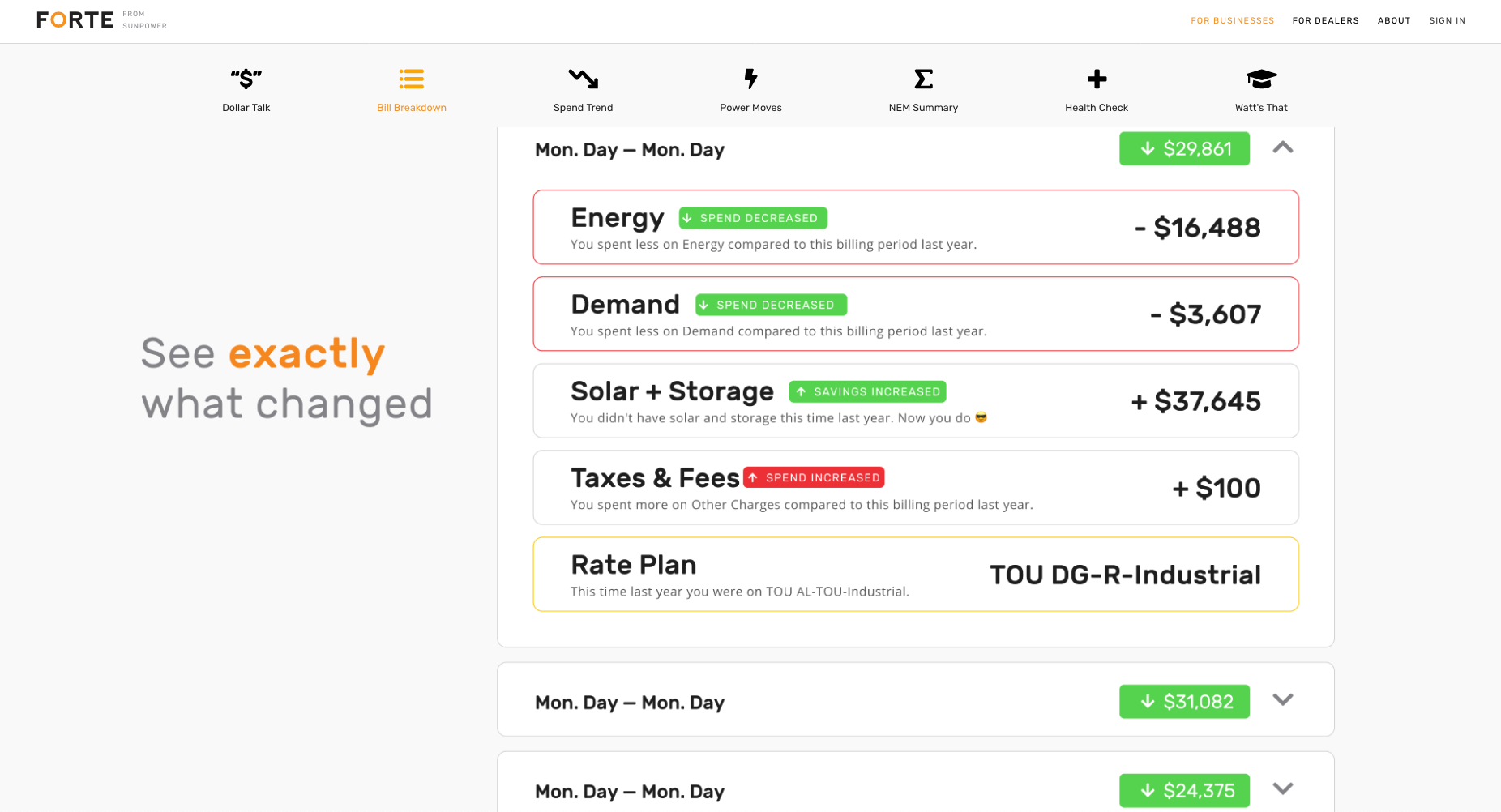Select the Energy spend decreased card

(x=916, y=227)
